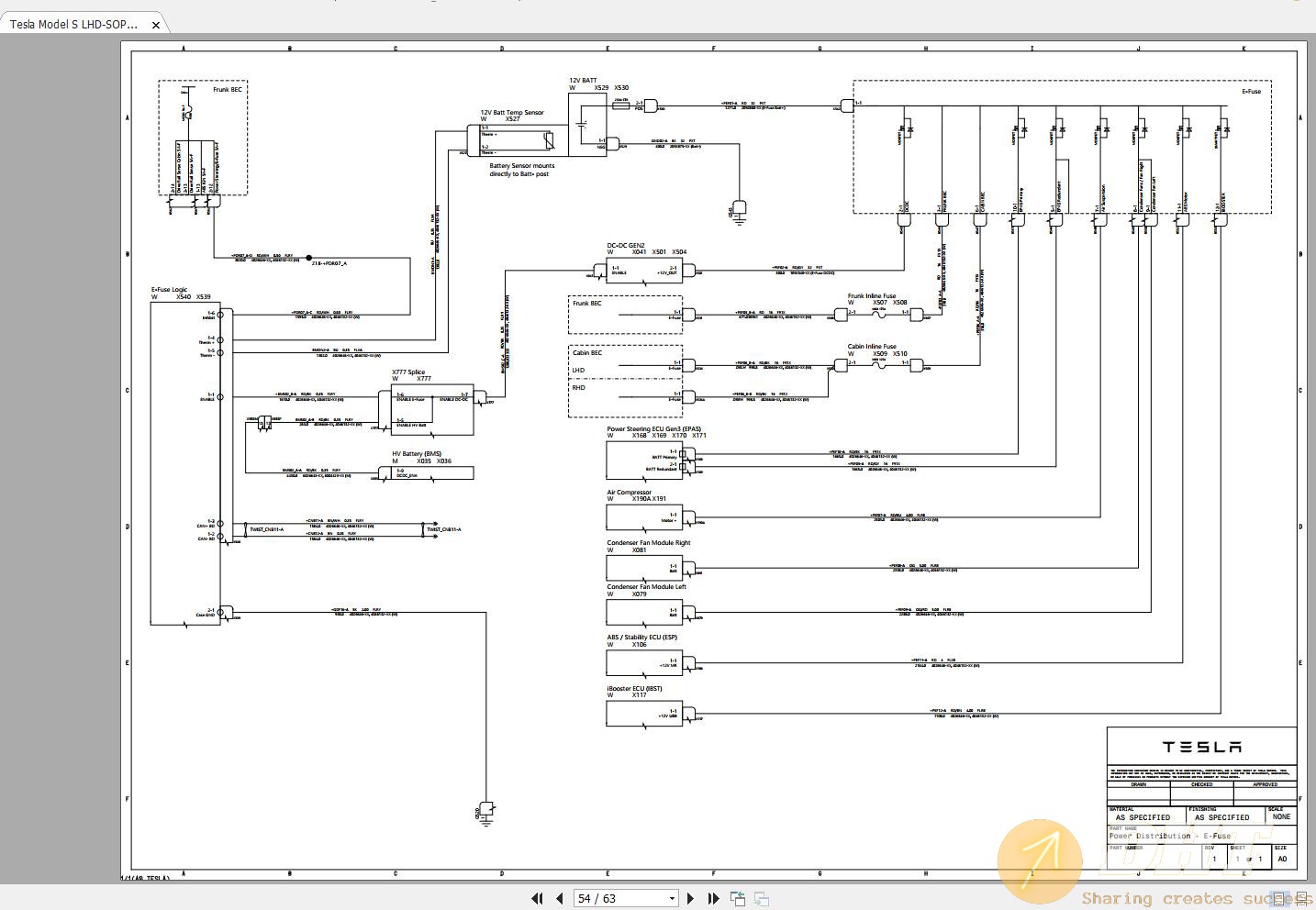Screen dimensions: 1316x910
Task: Close the Tesla Model S LHD-SOP tab
Action: pos(155,25)
